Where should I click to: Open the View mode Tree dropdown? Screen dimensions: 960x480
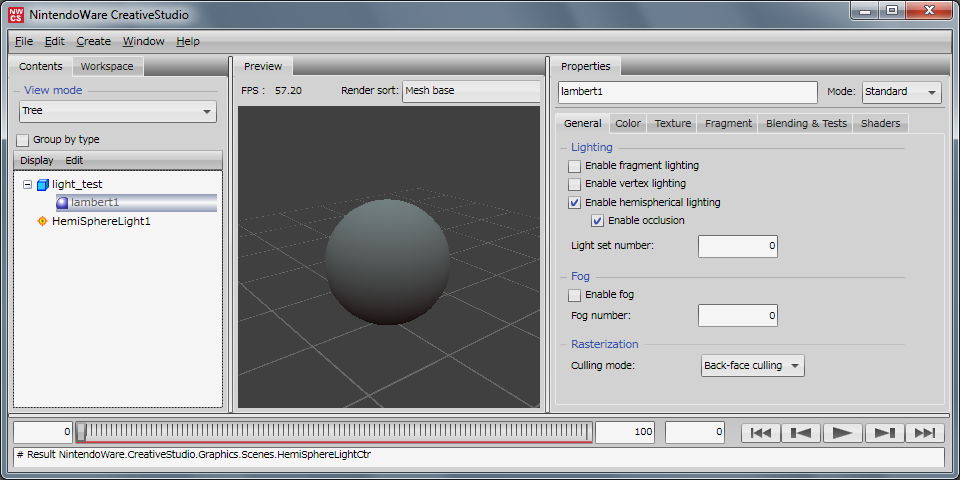coord(118,111)
